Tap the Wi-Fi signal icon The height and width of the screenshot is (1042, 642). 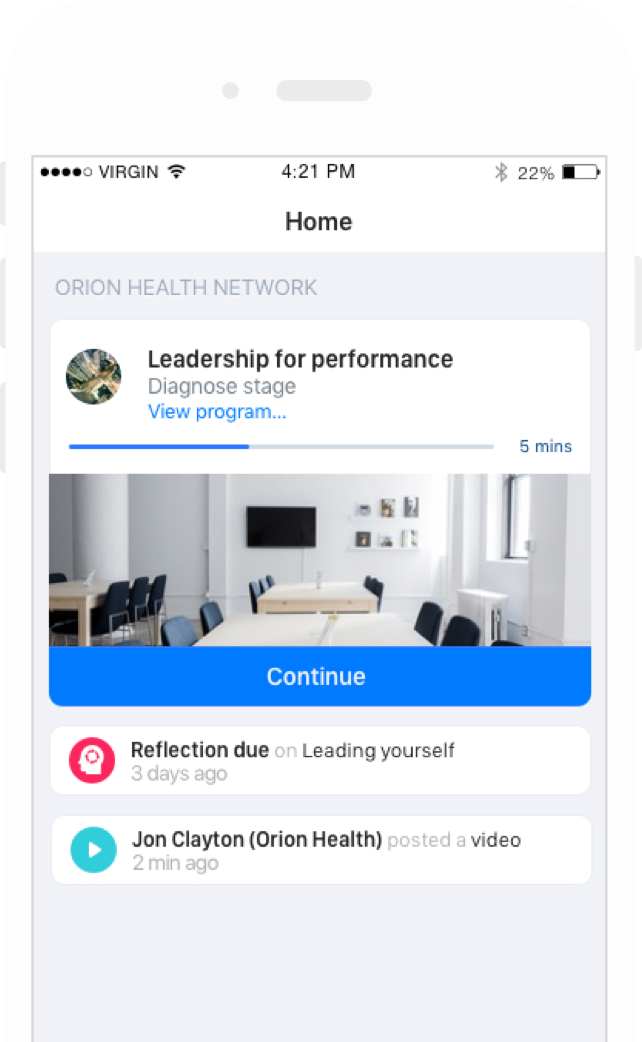click(x=176, y=171)
